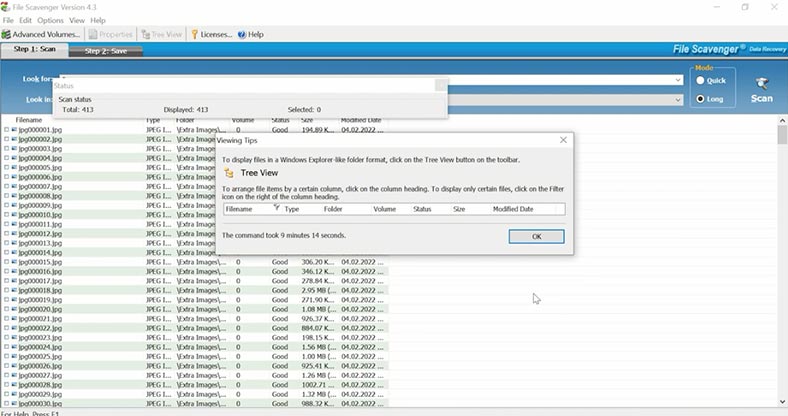Viewport: 788px width, 416px height.
Task: Open the Look in dropdown arrow
Action: 678,99
